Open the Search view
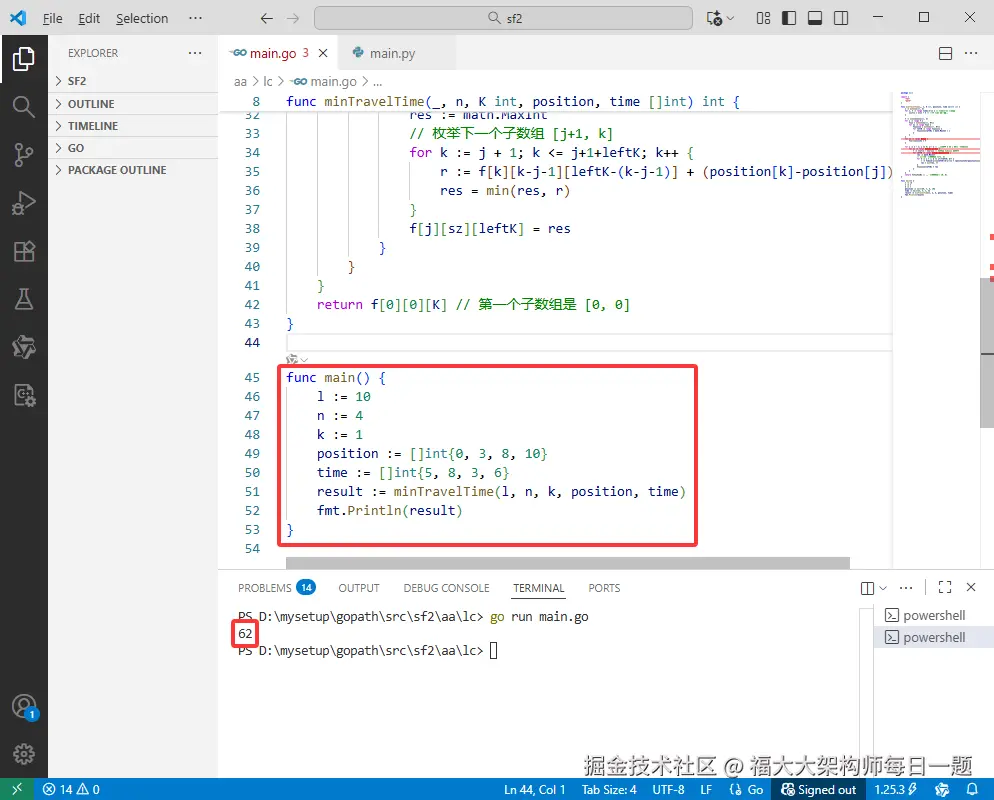This screenshot has width=994, height=800. pos(23,106)
